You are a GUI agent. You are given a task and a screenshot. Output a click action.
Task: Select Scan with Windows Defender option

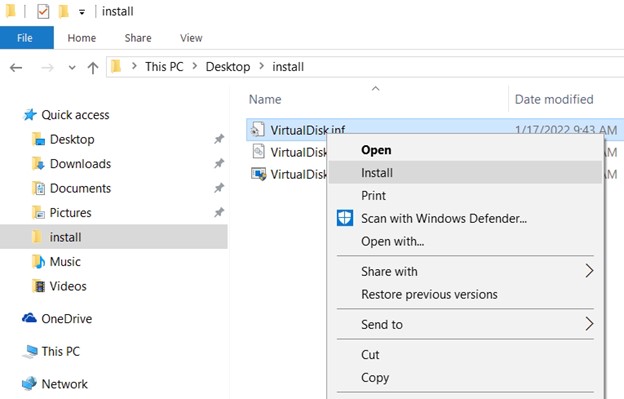(465, 218)
